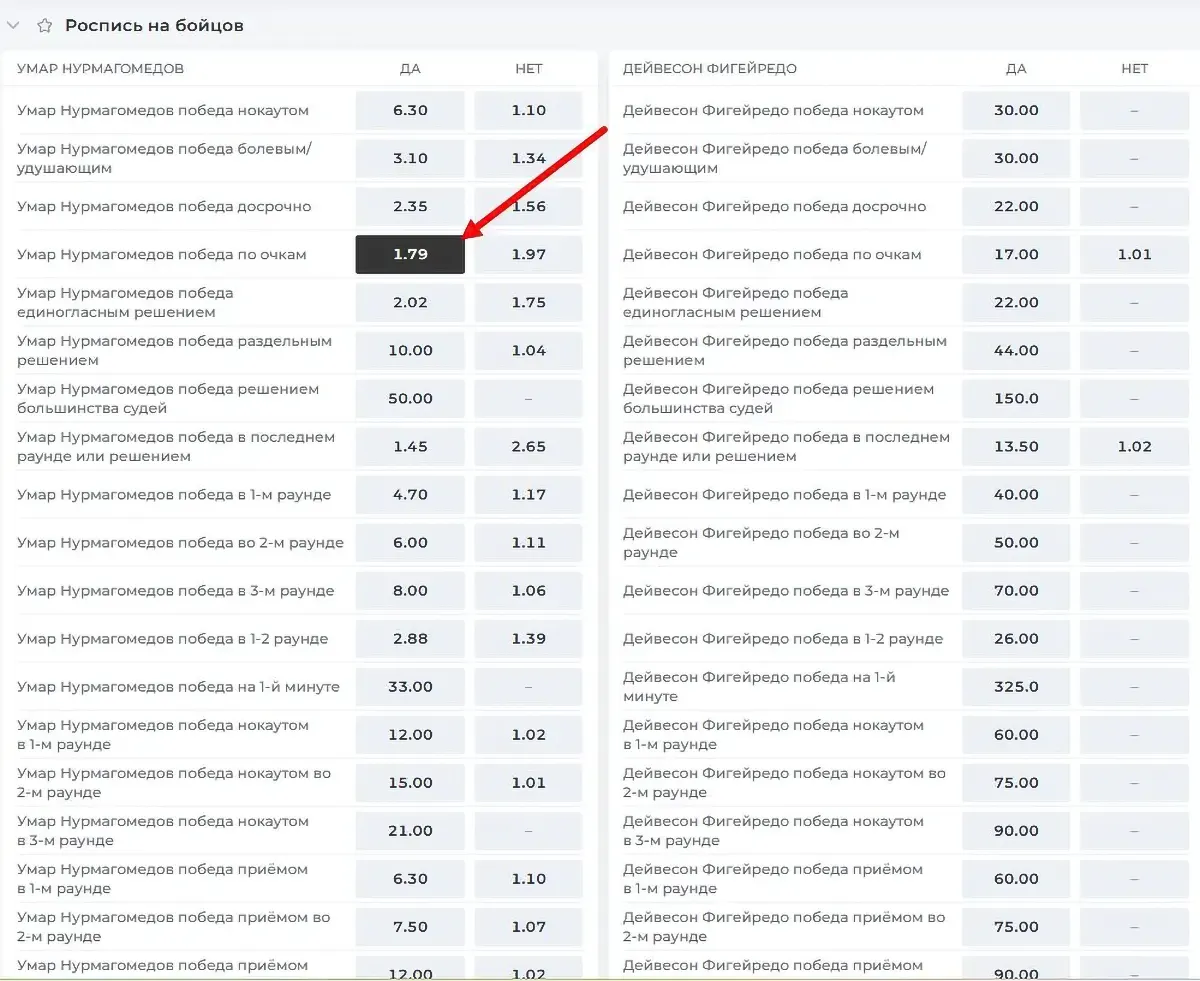Click НЕТ 2.65 Умар победа в последнем раунде
Image resolution: width=1200 pixels, height=981 pixels.
[528, 446]
